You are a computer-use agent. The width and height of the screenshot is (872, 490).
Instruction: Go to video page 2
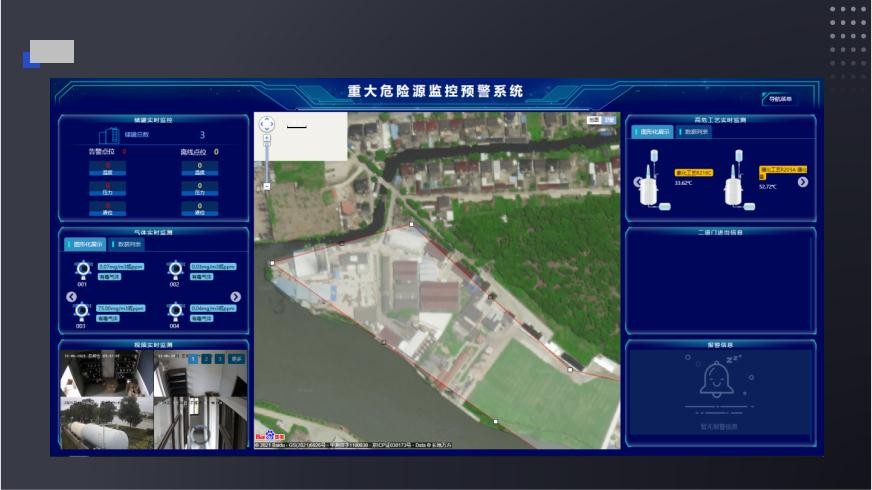point(206,359)
